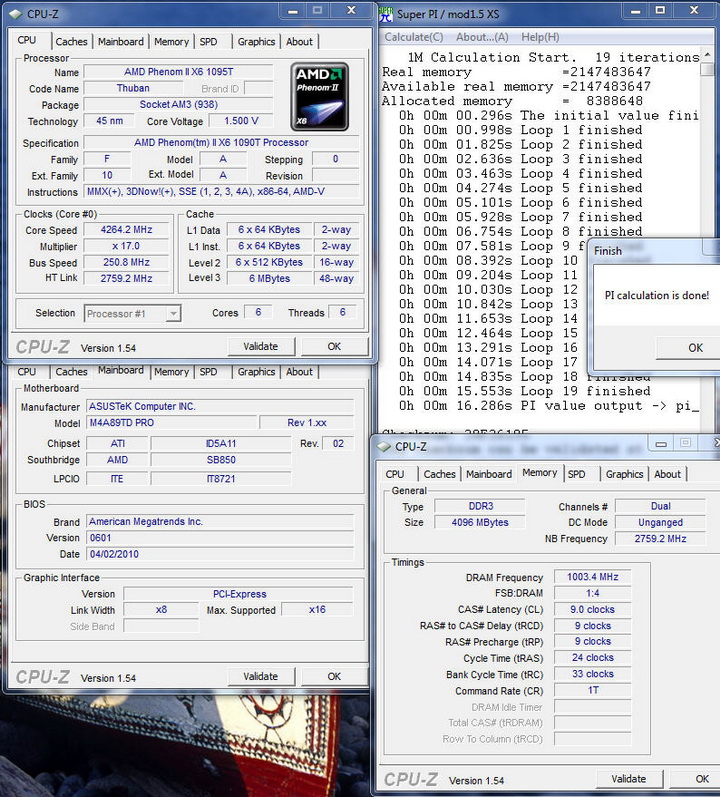The image size is (720, 797).
Task: Select CPU tab in top CPU-Z window
Action: click(x=27, y=40)
